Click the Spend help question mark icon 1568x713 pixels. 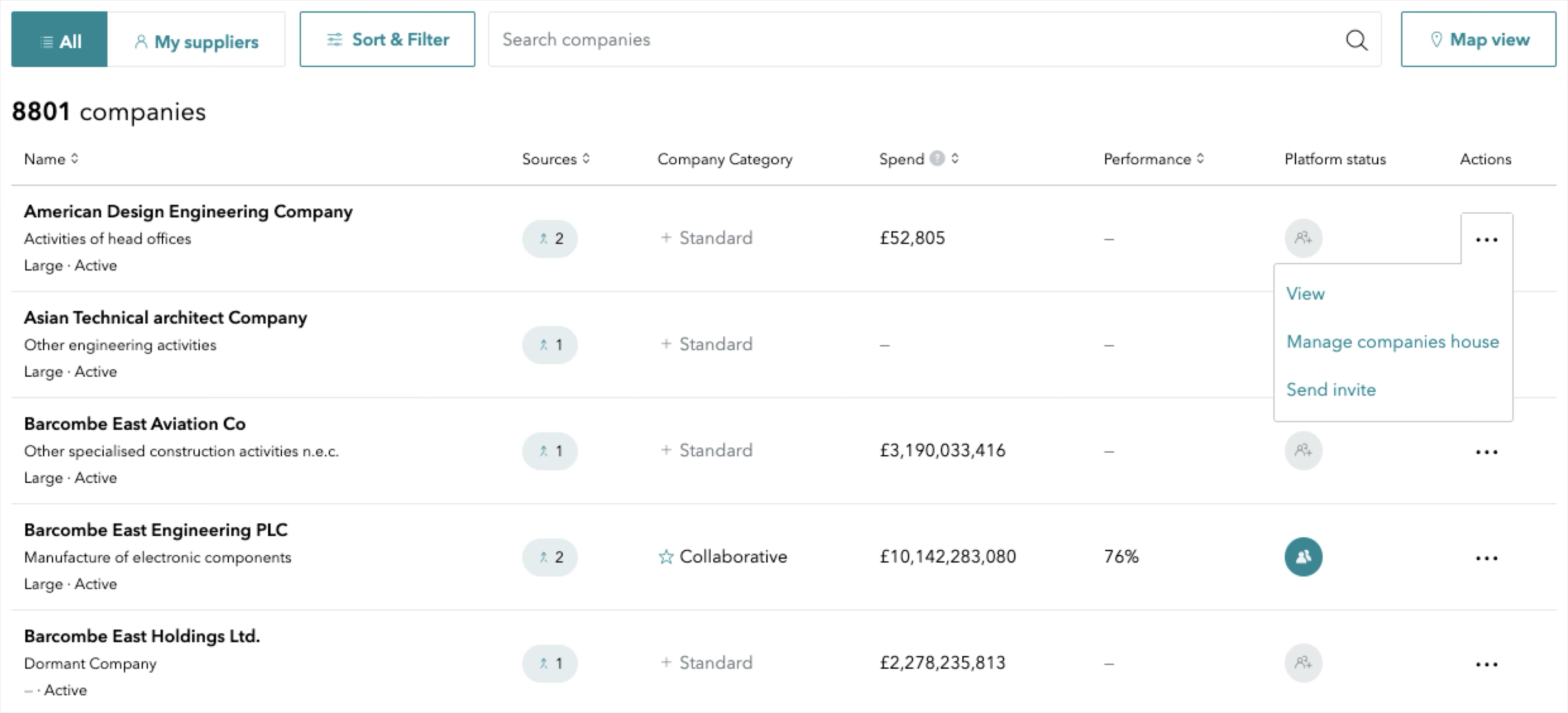pyautogui.click(x=938, y=158)
